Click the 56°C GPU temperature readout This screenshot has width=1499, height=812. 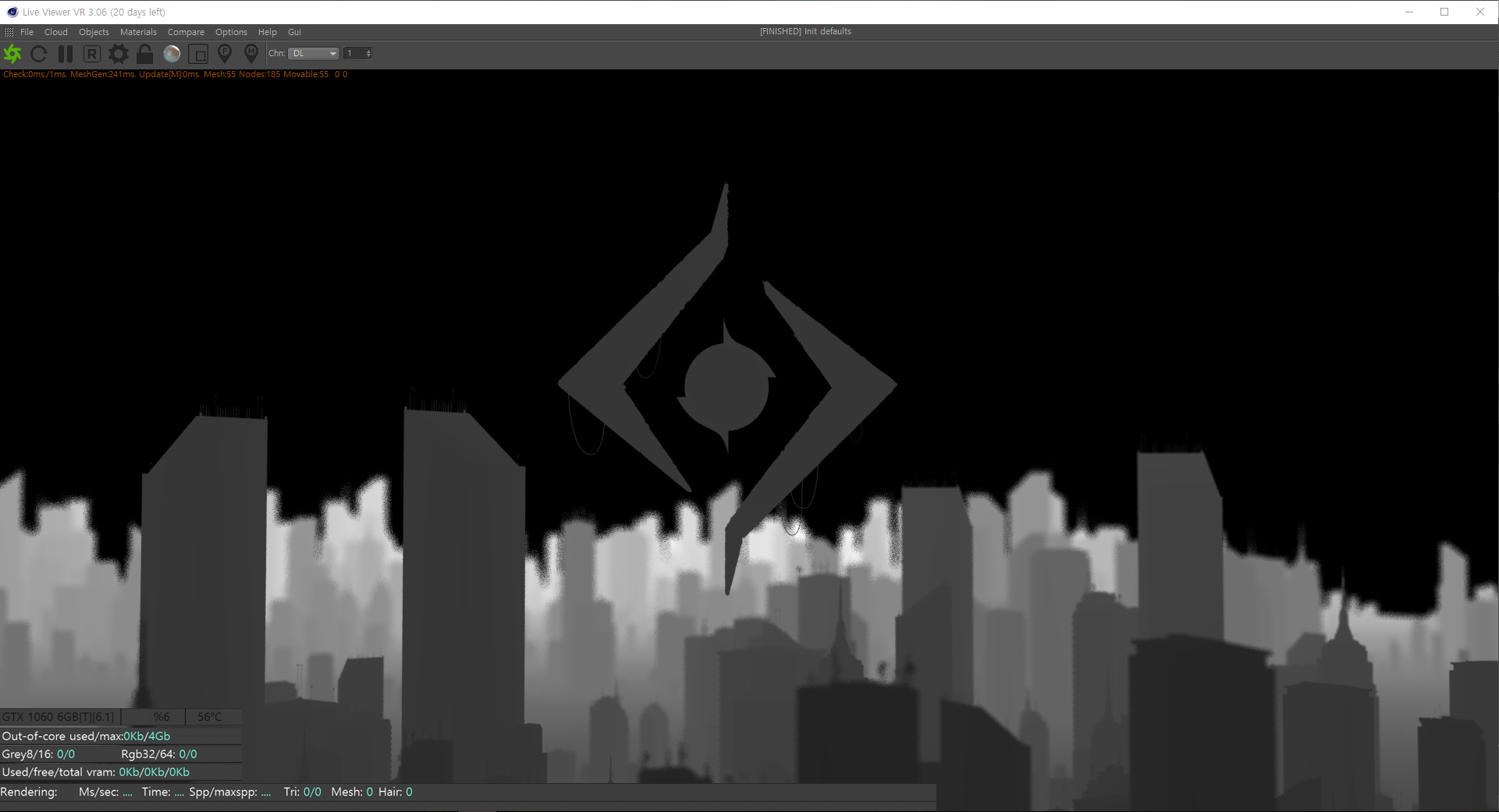click(x=209, y=717)
